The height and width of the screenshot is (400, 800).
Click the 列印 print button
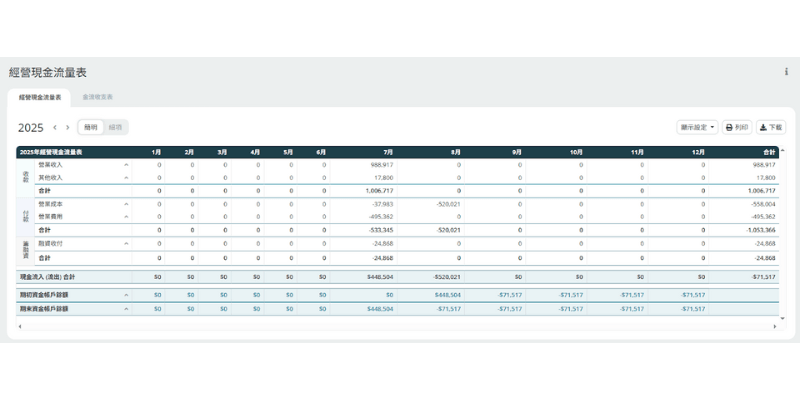coord(737,128)
